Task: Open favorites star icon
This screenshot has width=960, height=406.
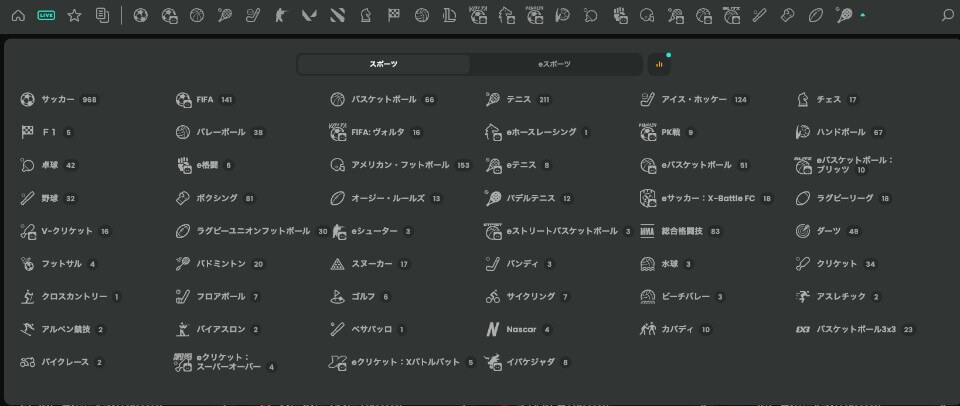Action: (x=74, y=15)
